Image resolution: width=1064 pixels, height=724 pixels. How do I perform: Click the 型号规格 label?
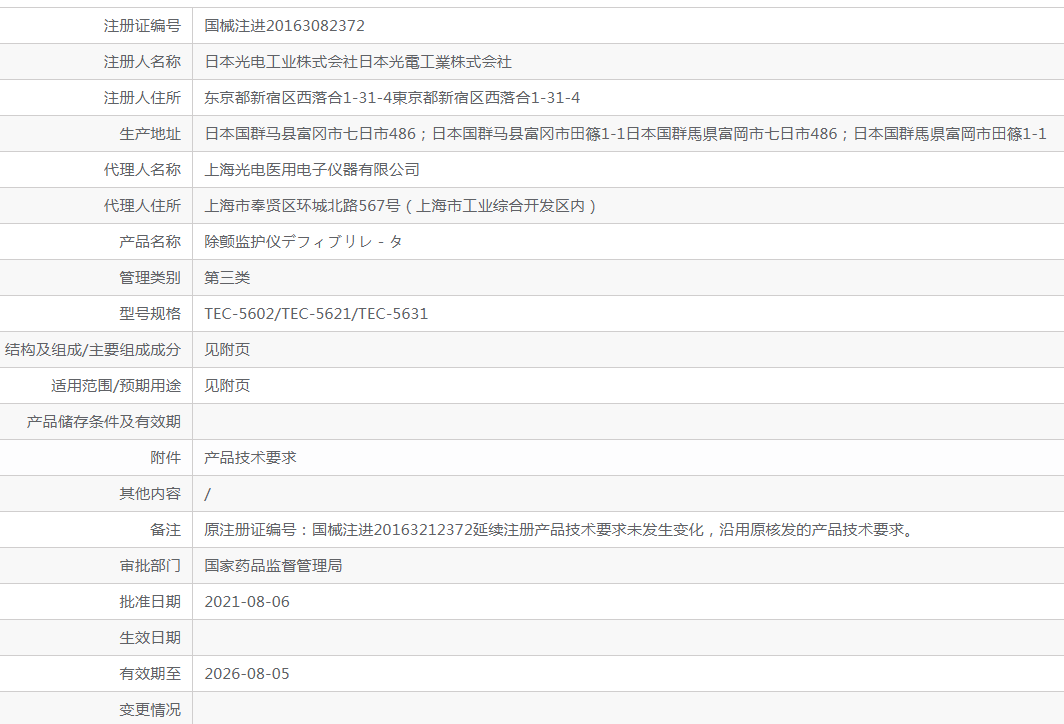(x=150, y=313)
